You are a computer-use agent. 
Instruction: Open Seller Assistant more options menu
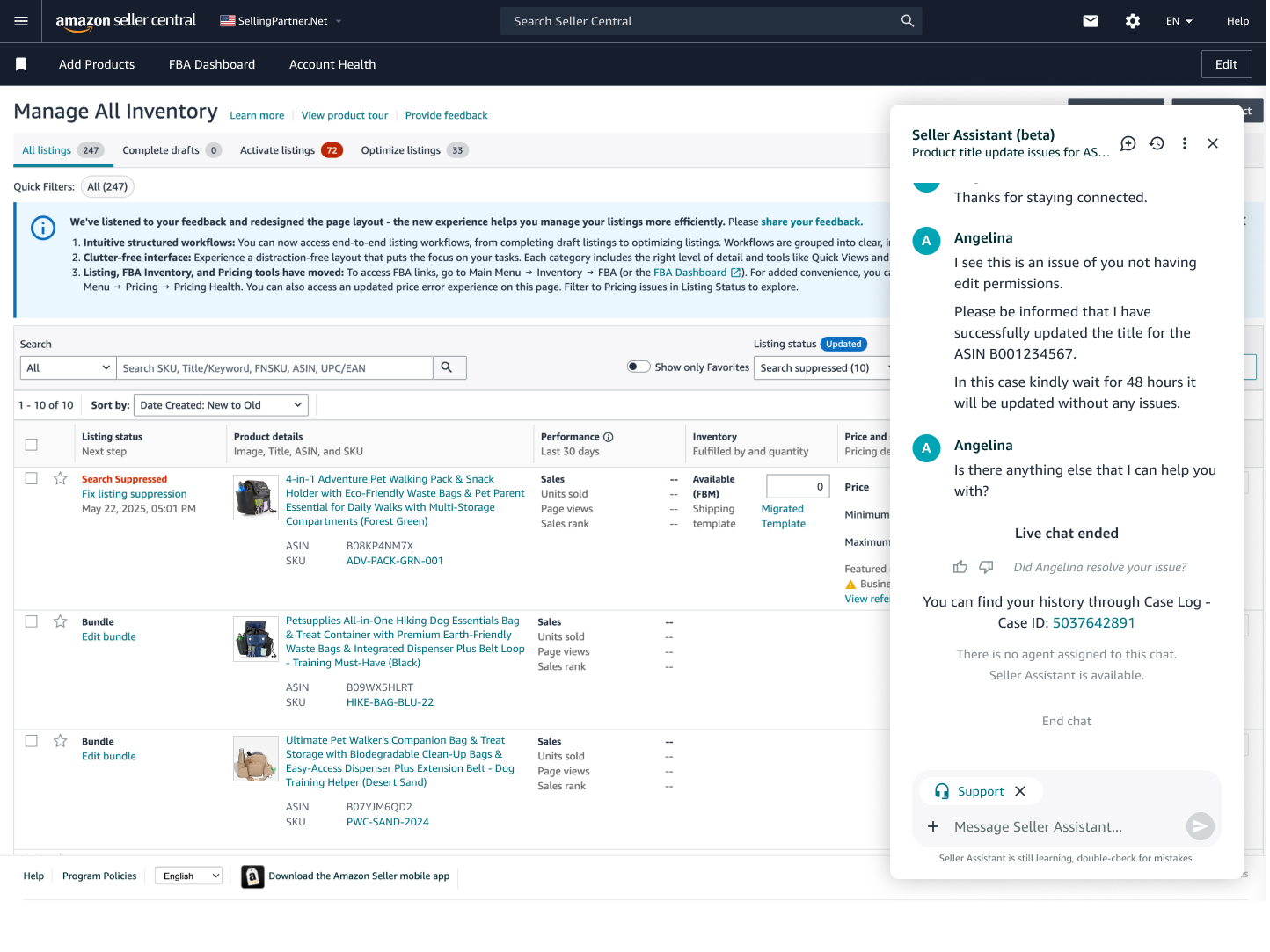pyautogui.click(x=1184, y=143)
